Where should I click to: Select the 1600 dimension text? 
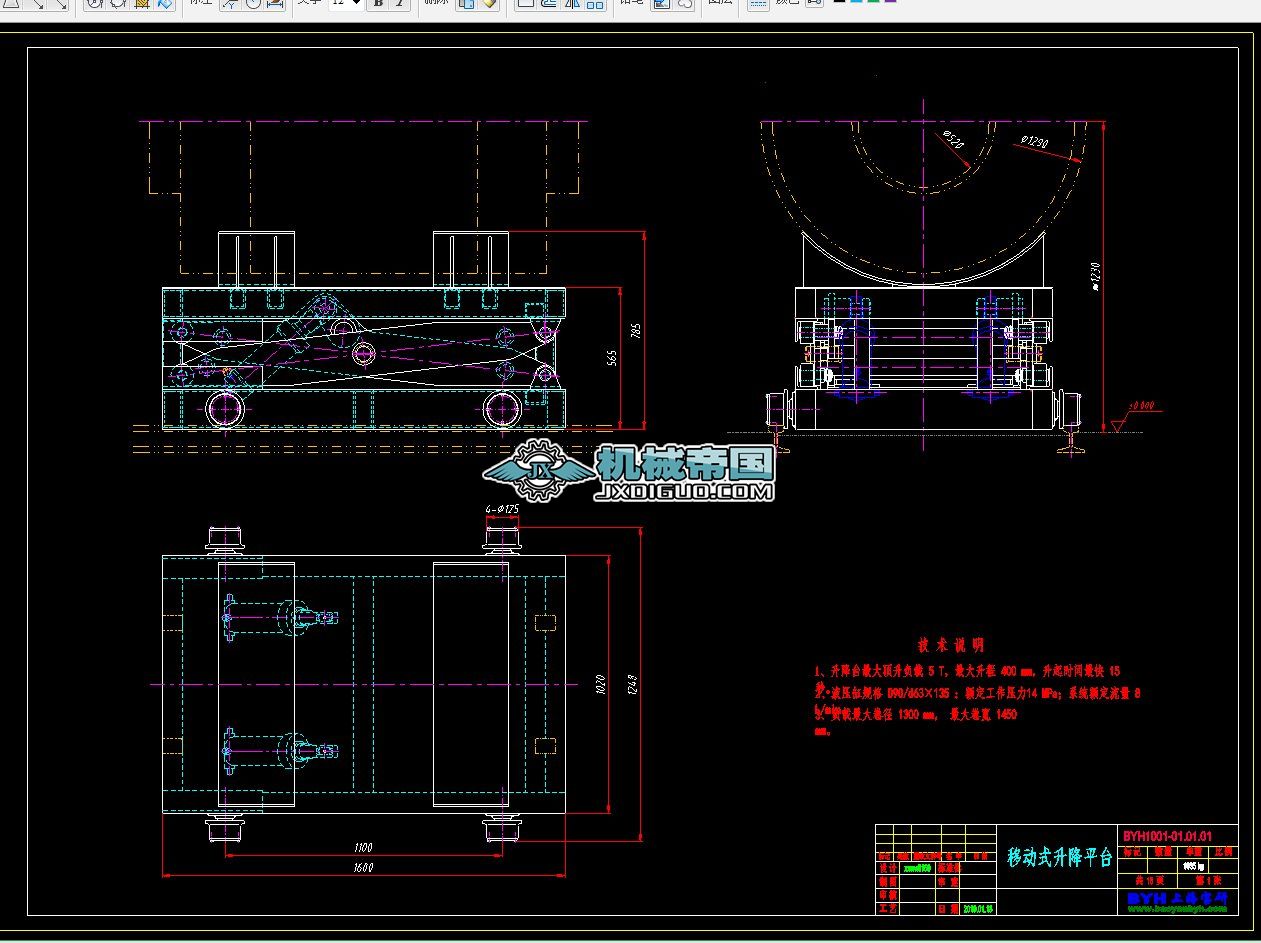tap(363, 868)
